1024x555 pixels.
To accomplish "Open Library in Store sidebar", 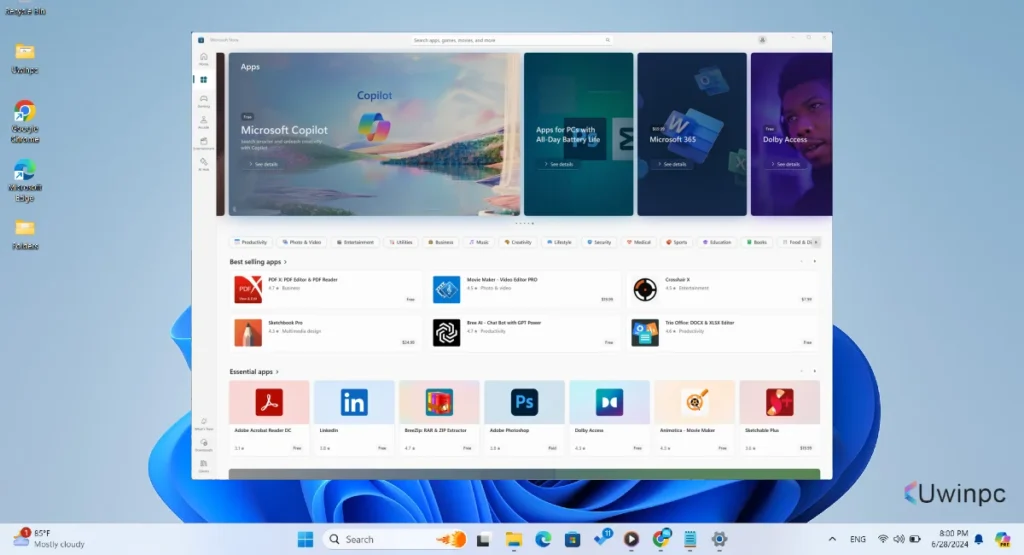I will pos(204,466).
